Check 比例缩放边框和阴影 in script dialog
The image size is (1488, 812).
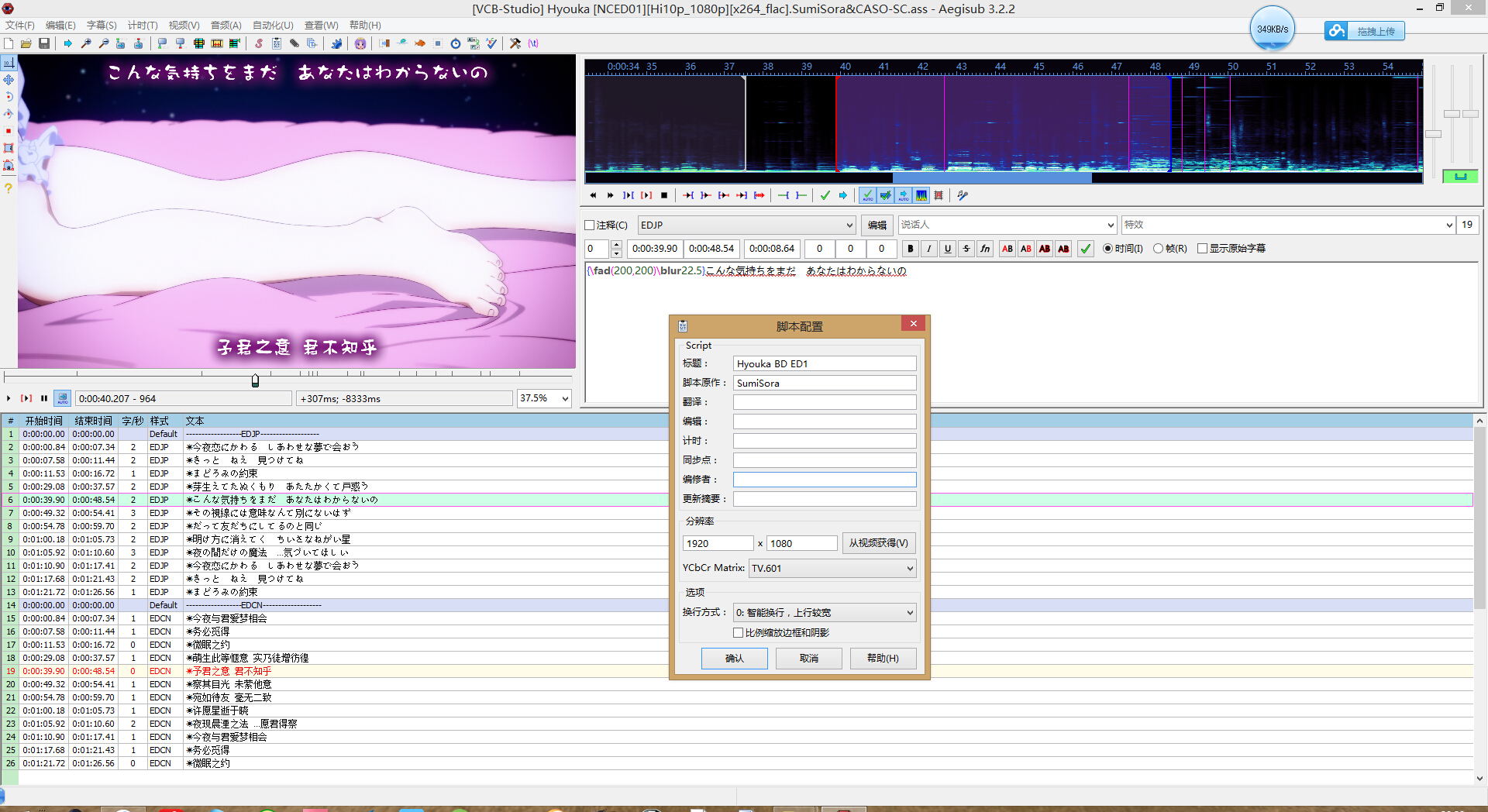pos(738,633)
